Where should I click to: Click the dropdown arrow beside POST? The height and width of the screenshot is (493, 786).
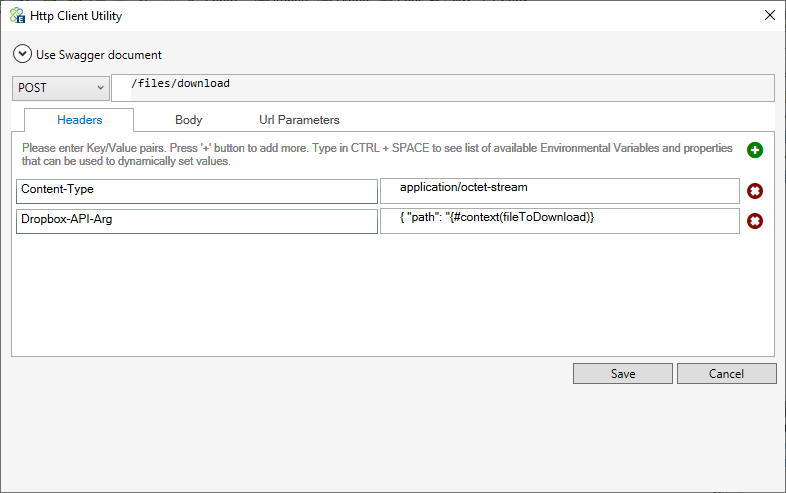pos(100,88)
